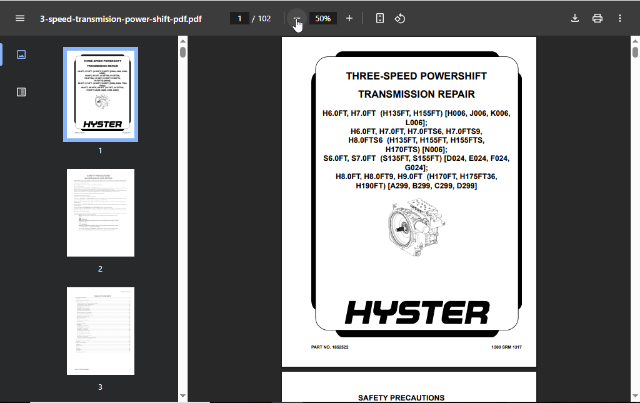Viewport: 640px width, 403px height.
Task: Select page 2 thumbnail
Action: point(100,213)
